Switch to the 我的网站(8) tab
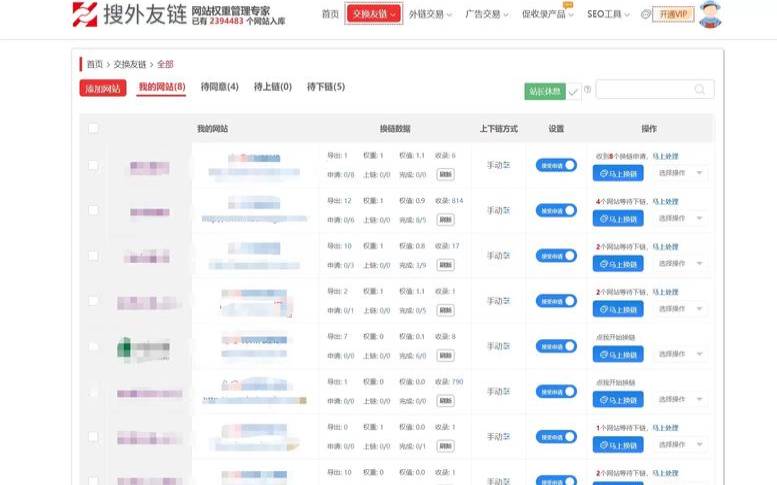 tap(162, 87)
